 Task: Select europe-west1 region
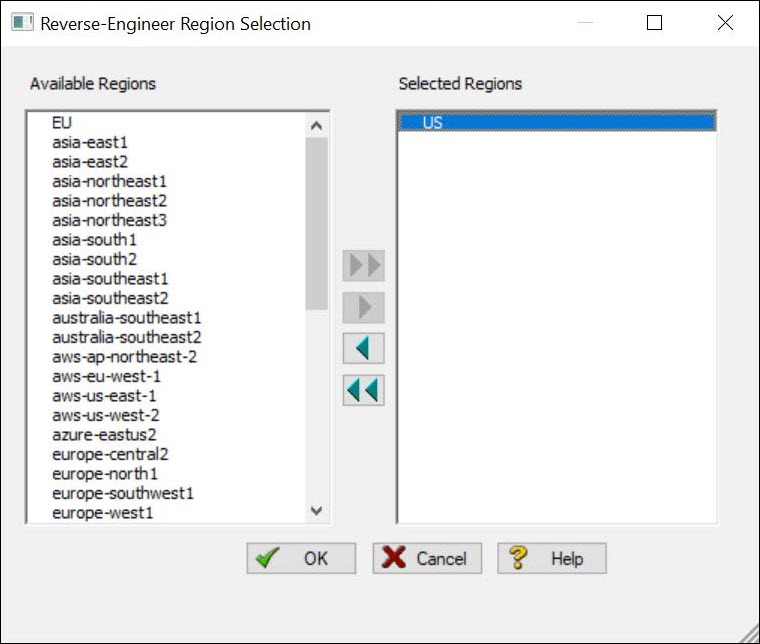tap(103, 513)
